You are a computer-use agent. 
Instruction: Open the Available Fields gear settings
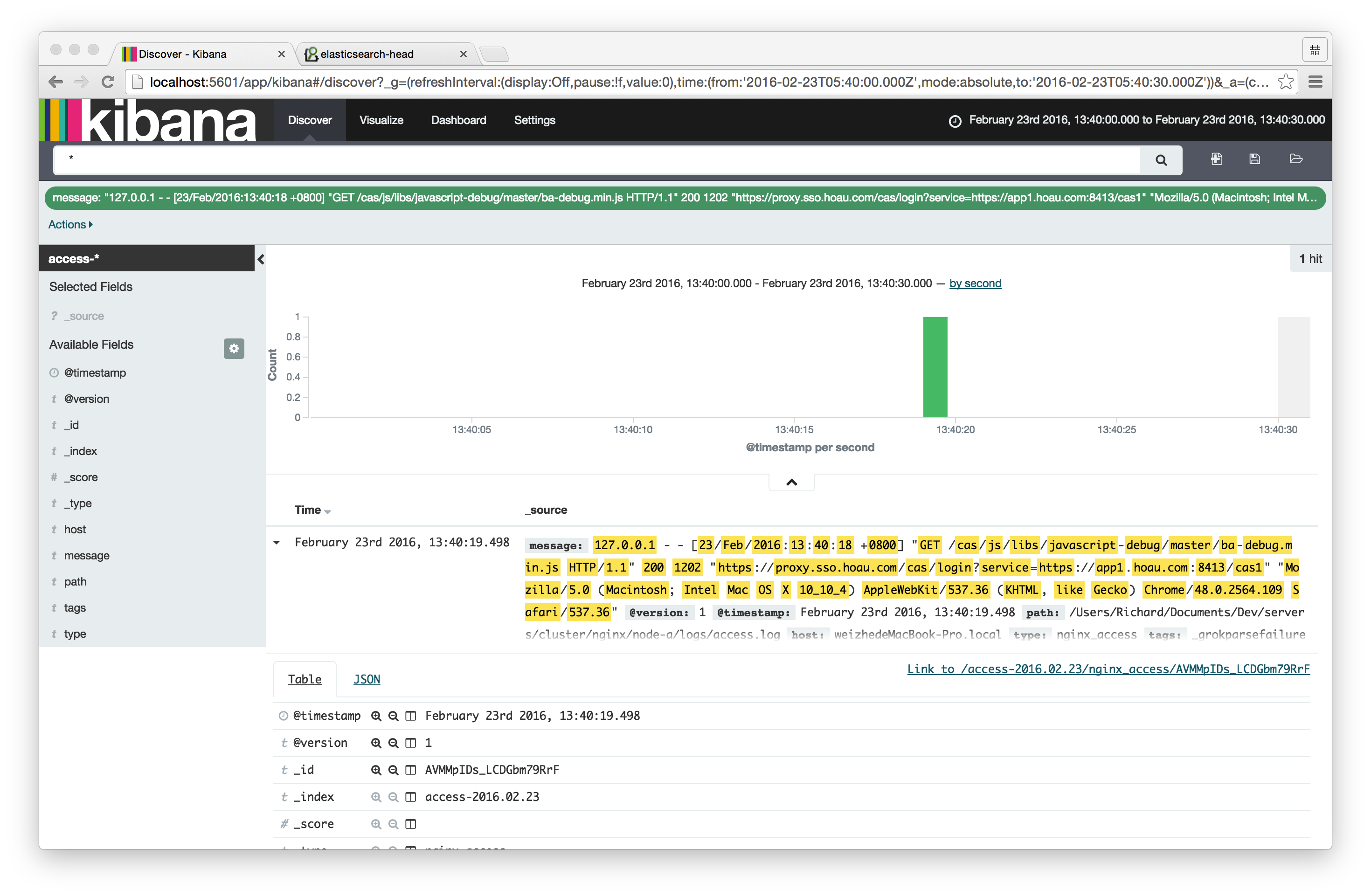(234, 348)
